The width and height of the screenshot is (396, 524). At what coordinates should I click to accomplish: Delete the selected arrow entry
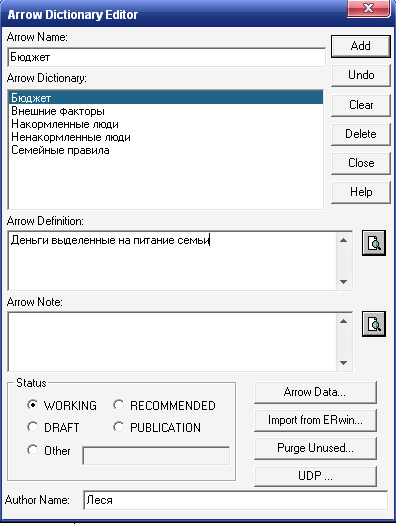point(361,134)
